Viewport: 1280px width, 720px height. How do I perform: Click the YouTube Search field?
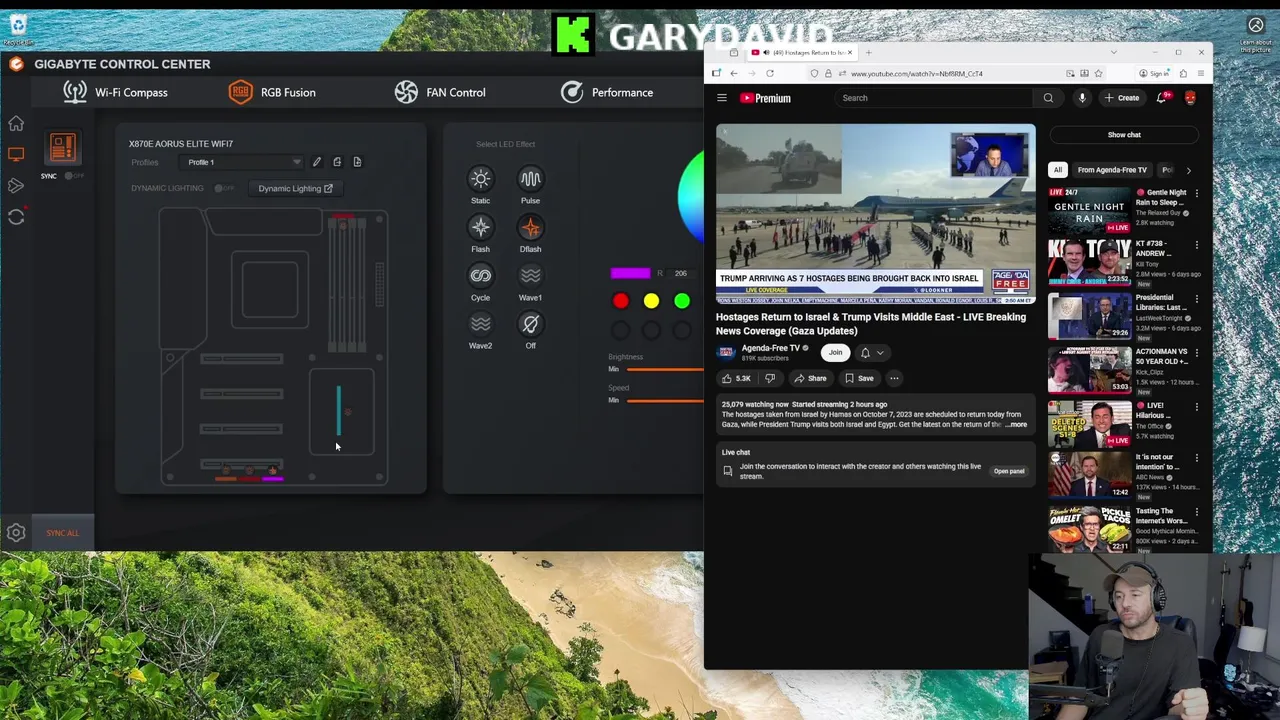pyautogui.click(x=935, y=98)
